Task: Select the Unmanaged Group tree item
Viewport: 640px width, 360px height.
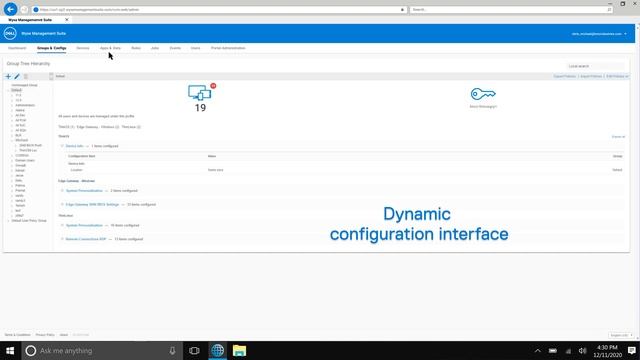Action: coord(24,85)
